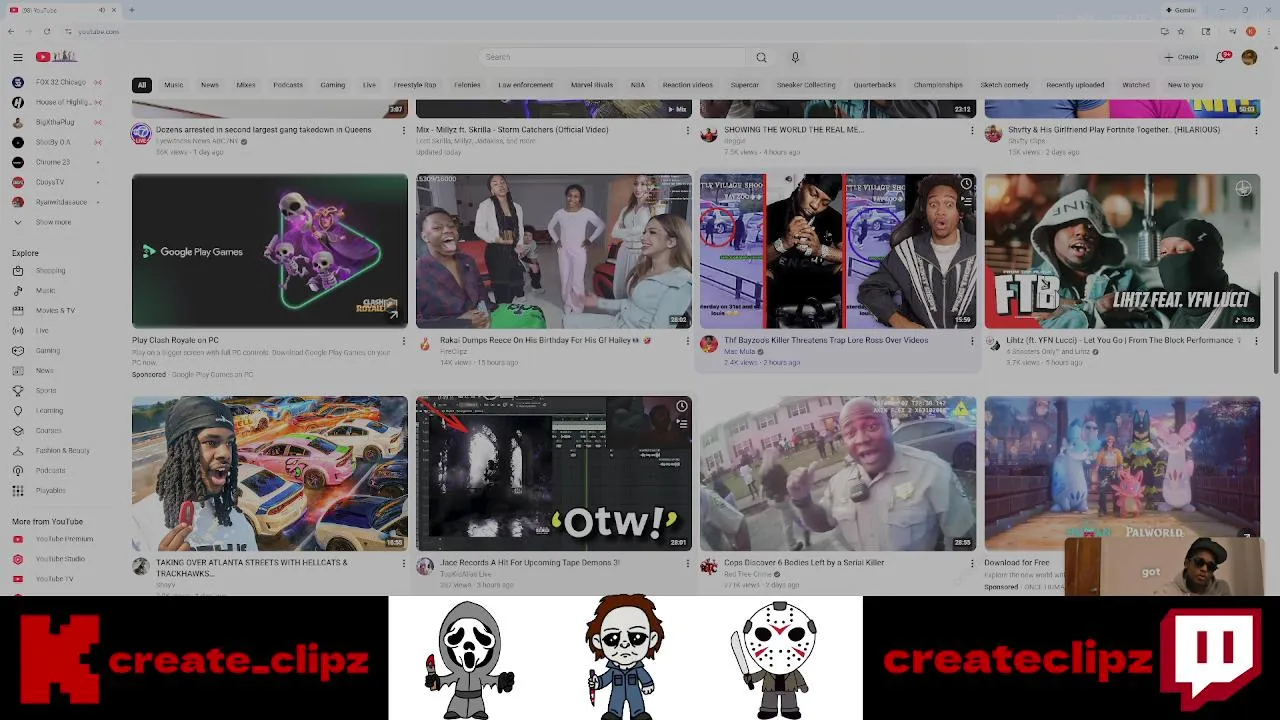Open FOX 32 Chicago subscription
Viewport: 1280px width, 720px height.
tap(58, 82)
